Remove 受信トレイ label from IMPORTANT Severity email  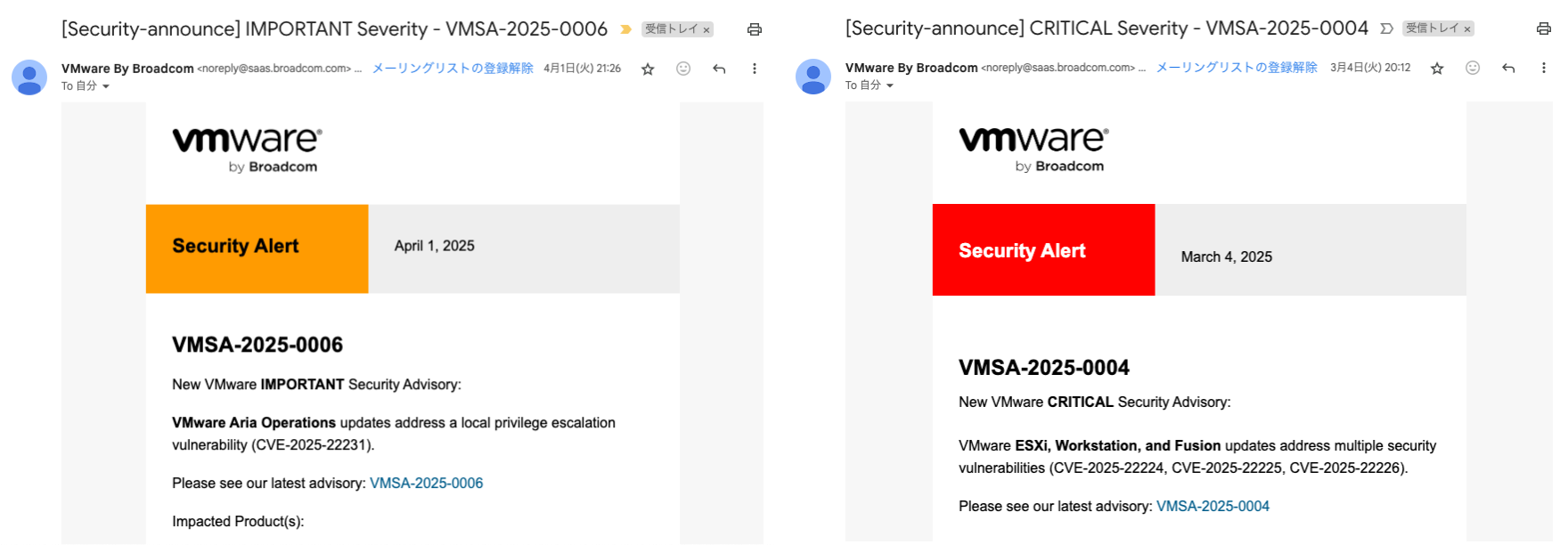click(706, 30)
